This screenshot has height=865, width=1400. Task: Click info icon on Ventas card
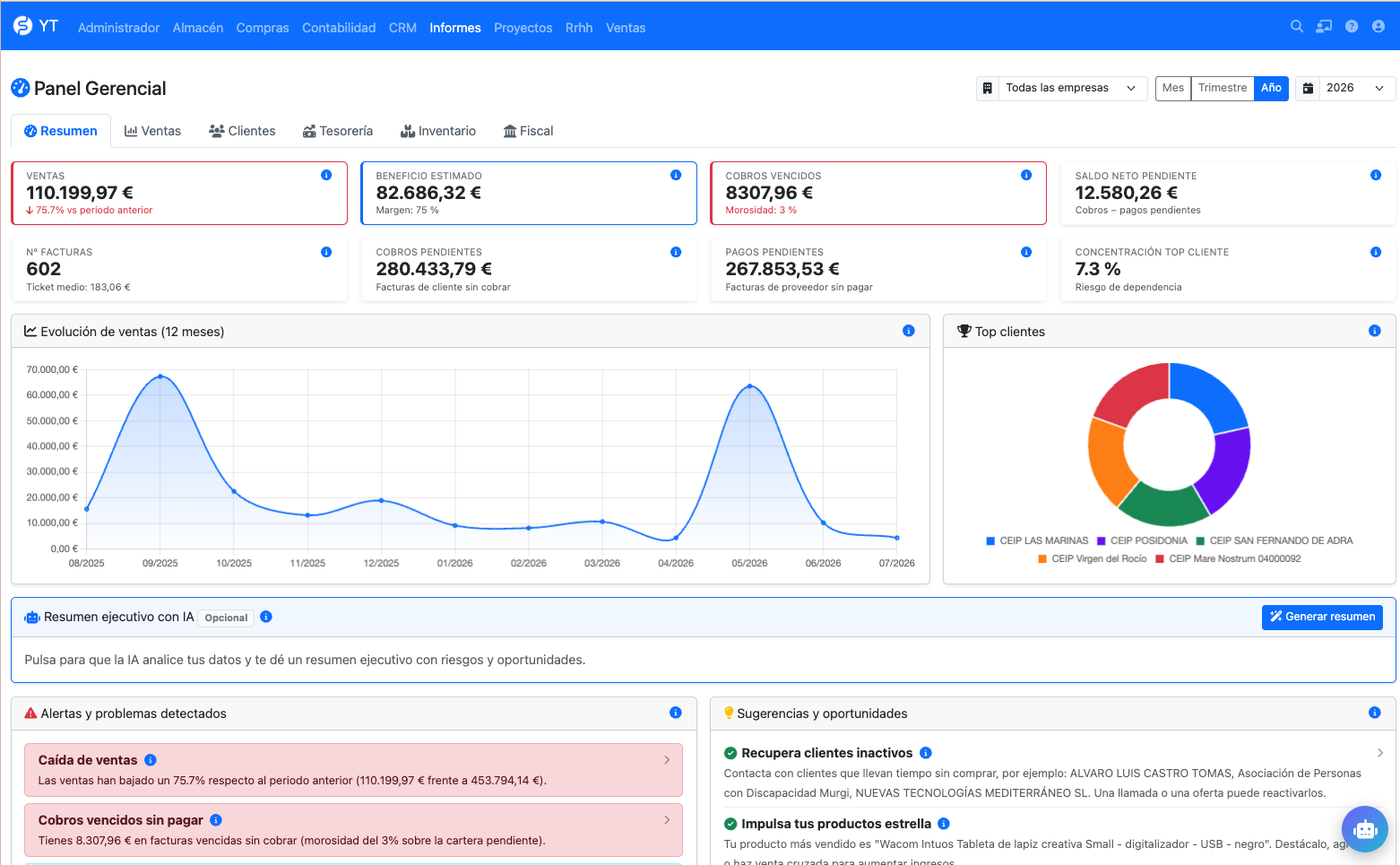point(326,175)
